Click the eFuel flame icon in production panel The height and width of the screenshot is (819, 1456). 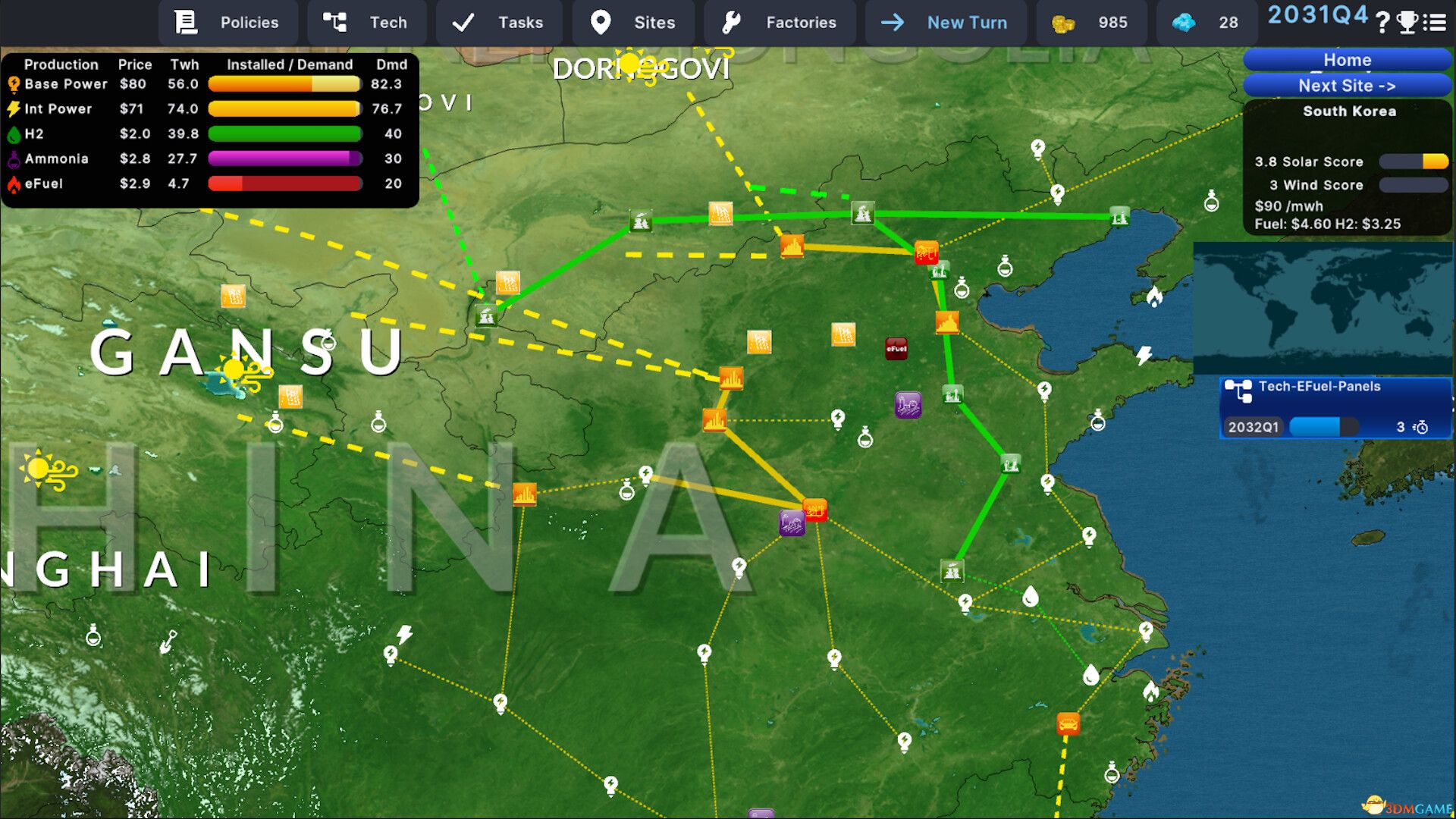(x=14, y=184)
